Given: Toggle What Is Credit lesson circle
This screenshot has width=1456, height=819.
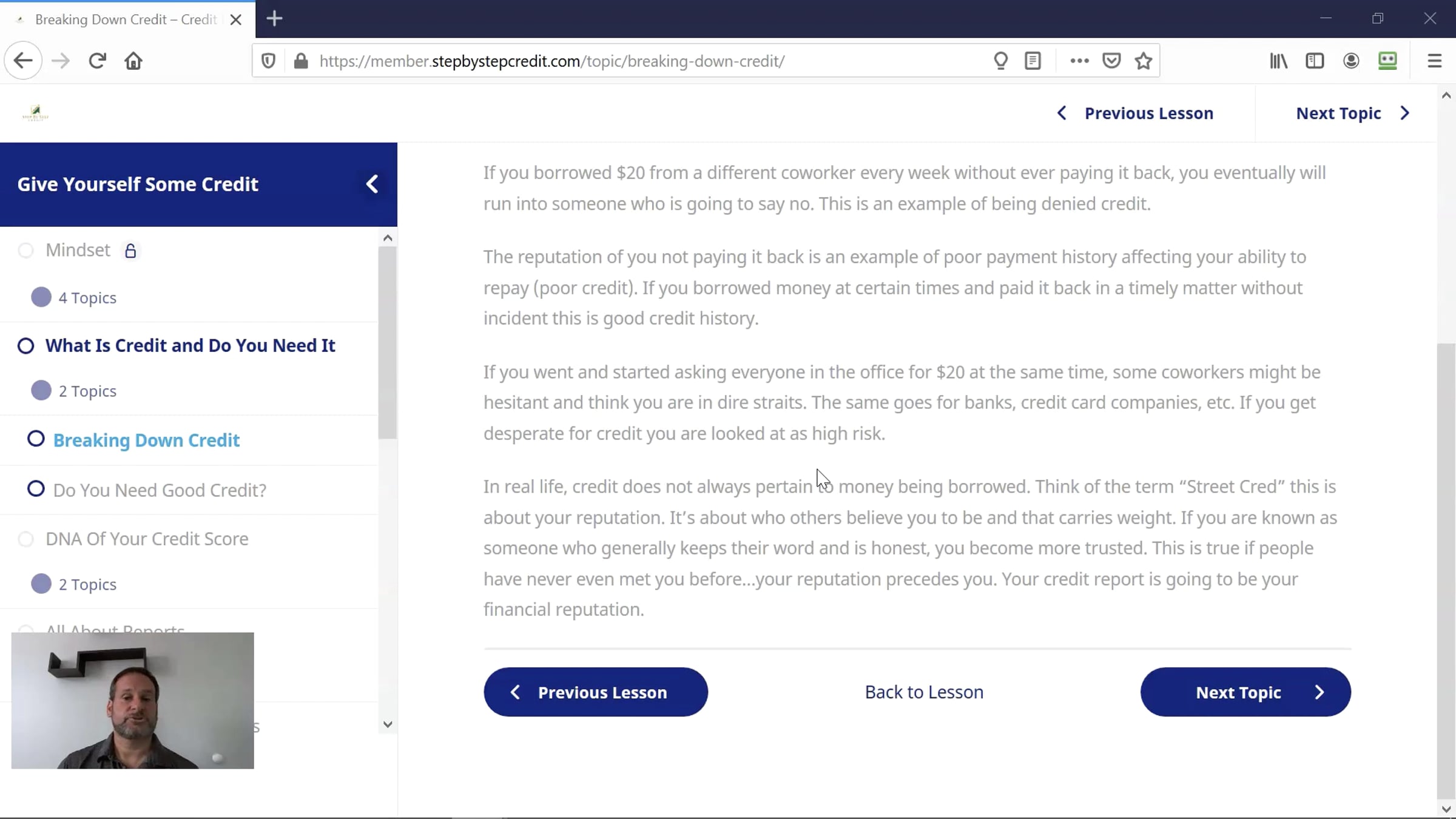Looking at the screenshot, I should [25, 346].
